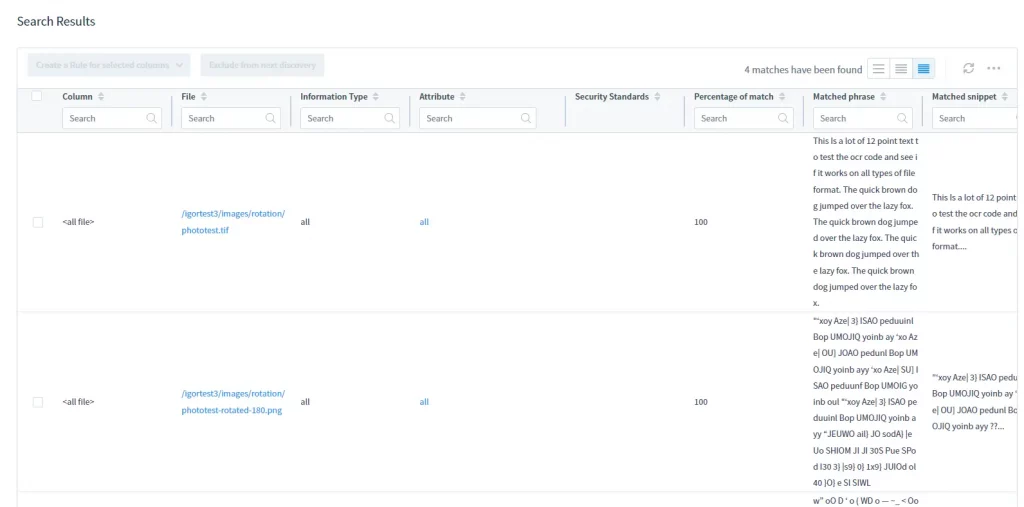Click magnifier icon in Attribute search box
The height and width of the screenshot is (507, 1024).
(x=526, y=118)
